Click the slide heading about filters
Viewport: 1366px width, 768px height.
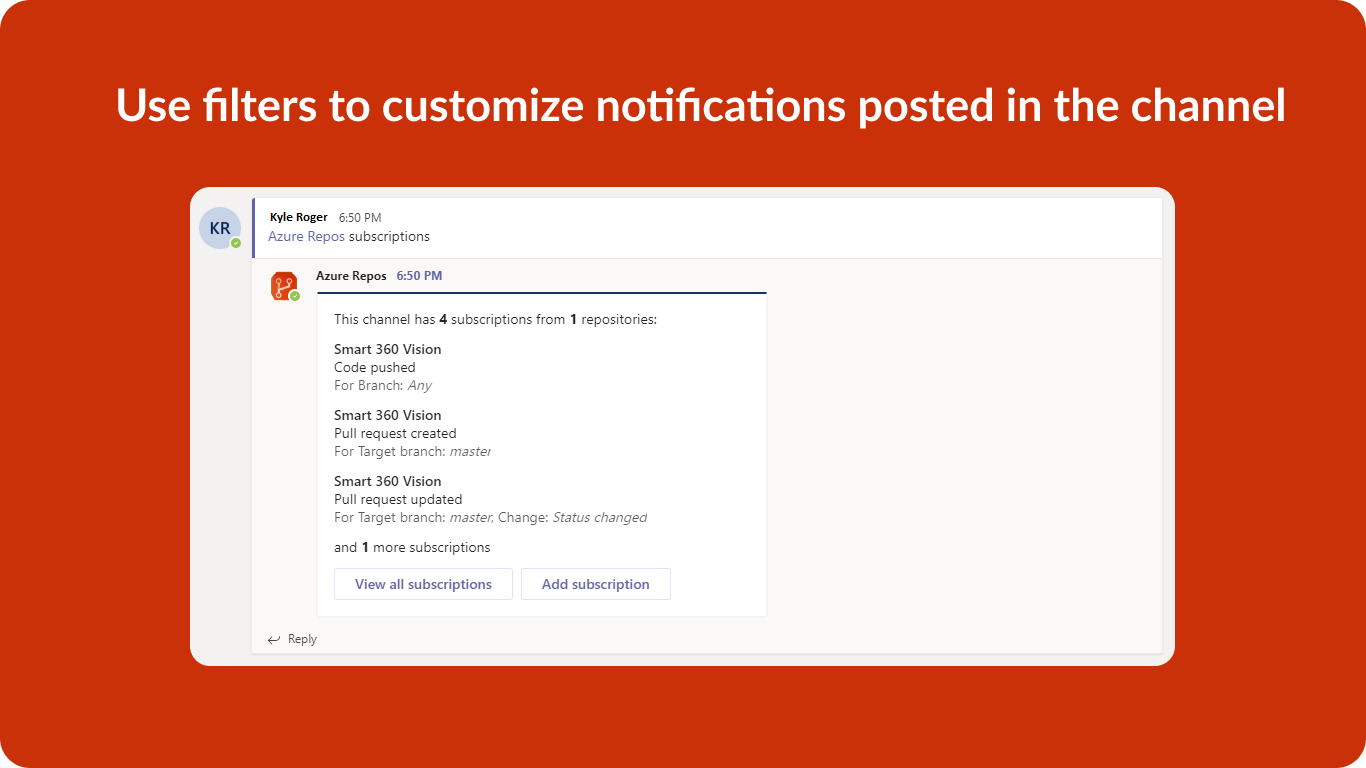700,105
